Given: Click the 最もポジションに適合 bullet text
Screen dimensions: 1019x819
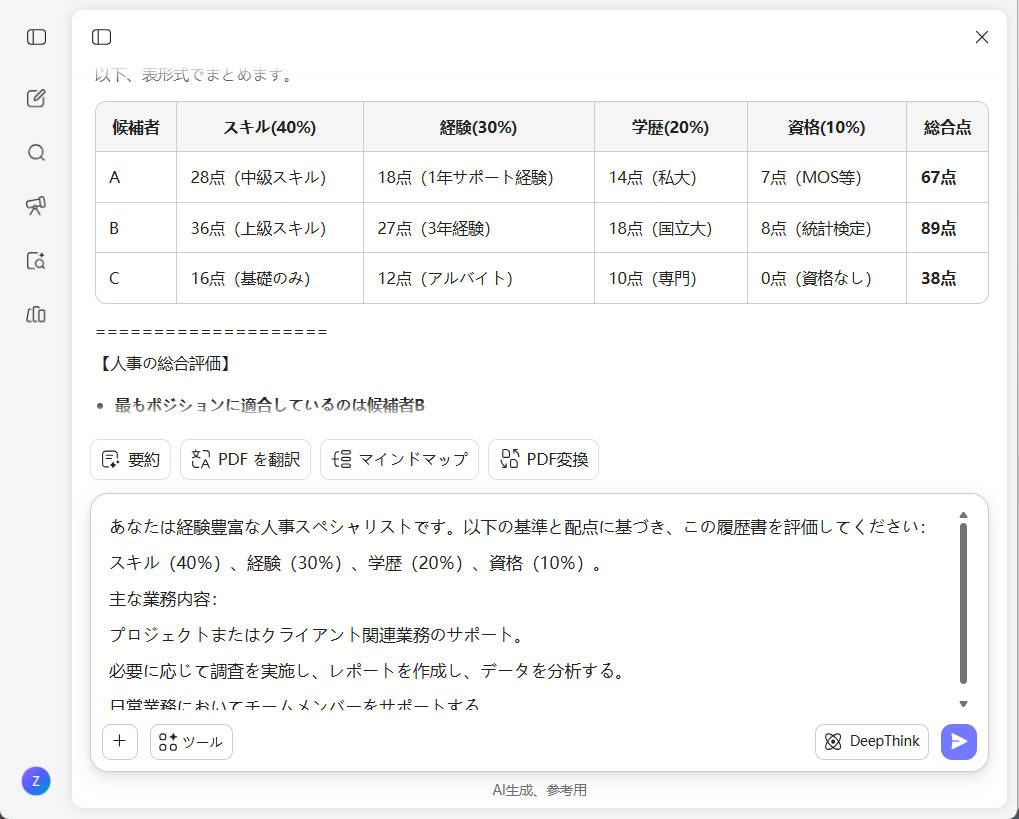Looking at the screenshot, I should [269, 405].
